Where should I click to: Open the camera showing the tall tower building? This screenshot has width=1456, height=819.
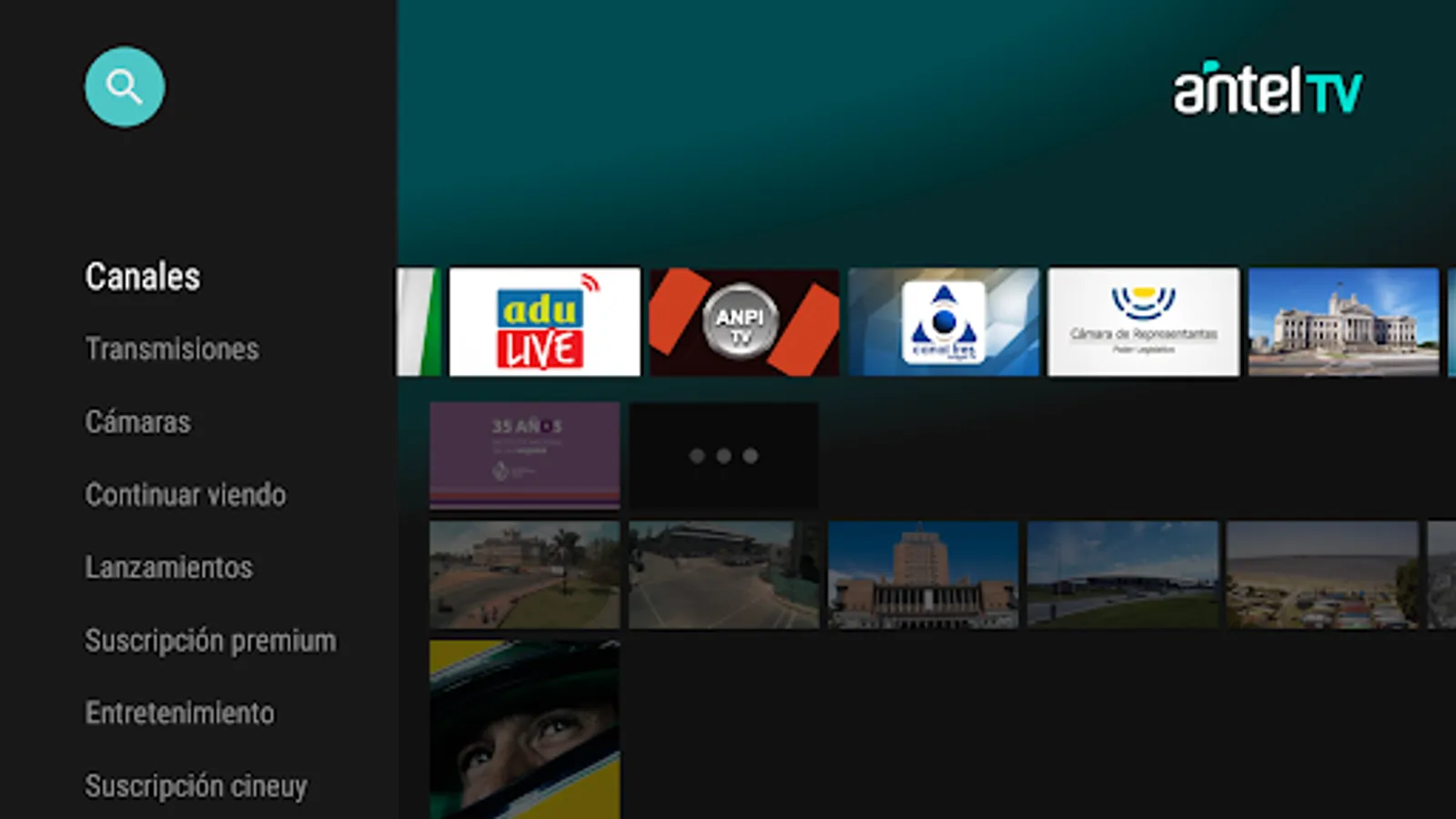point(924,574)
